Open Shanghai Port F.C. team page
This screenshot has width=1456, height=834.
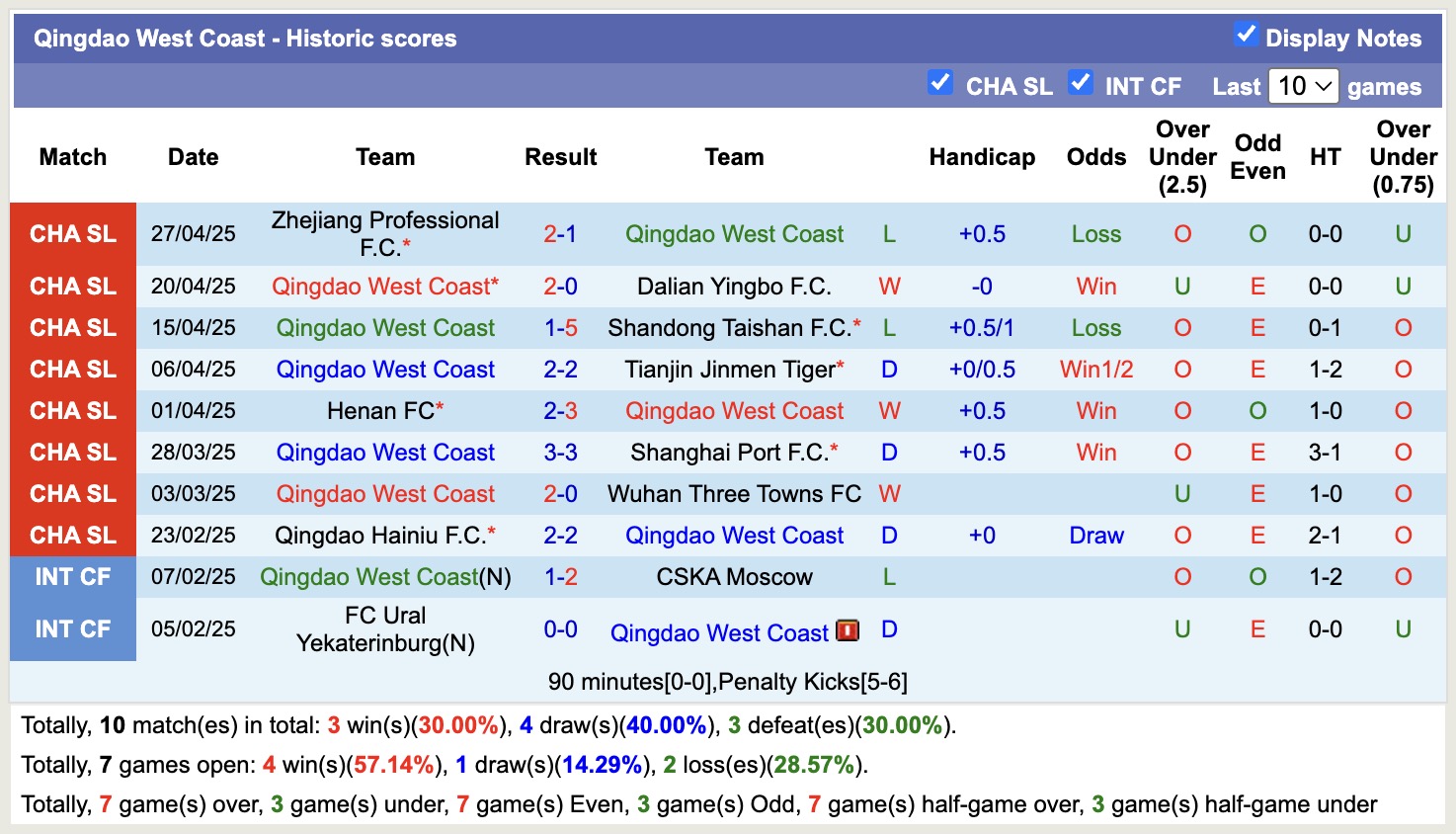point(729,453)
